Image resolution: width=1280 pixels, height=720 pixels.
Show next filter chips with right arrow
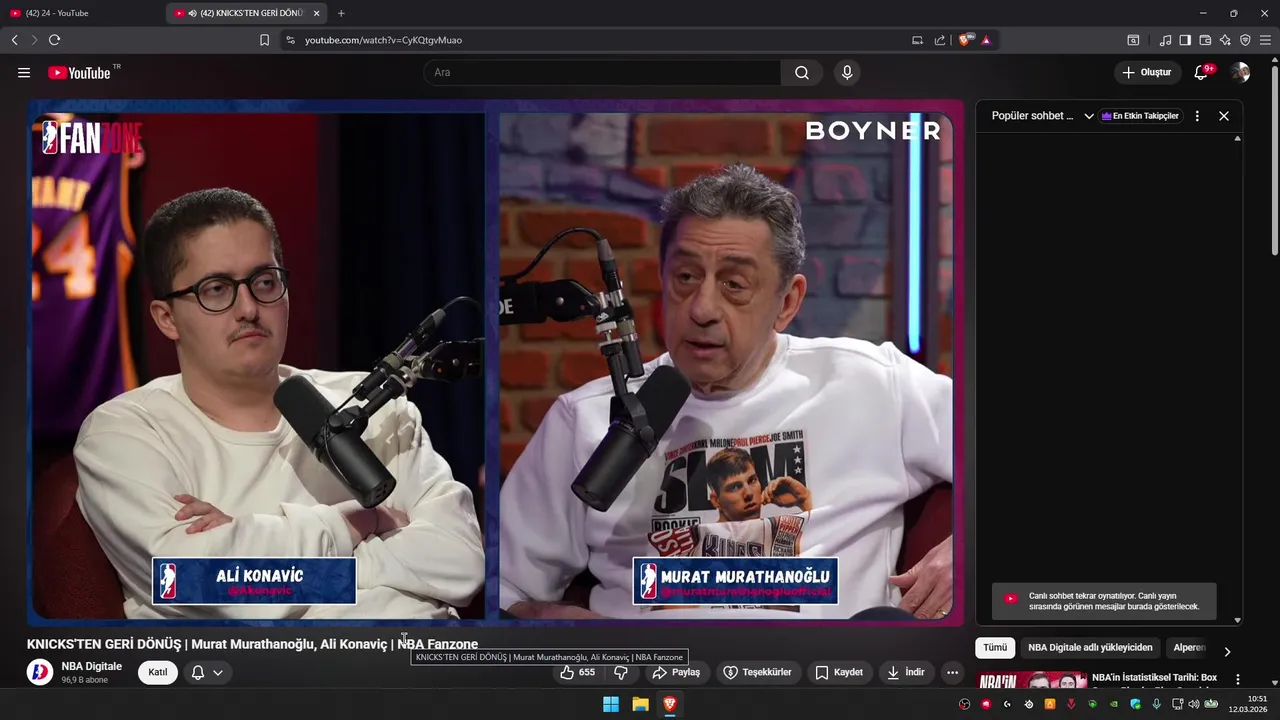[x=1227, y=651]
